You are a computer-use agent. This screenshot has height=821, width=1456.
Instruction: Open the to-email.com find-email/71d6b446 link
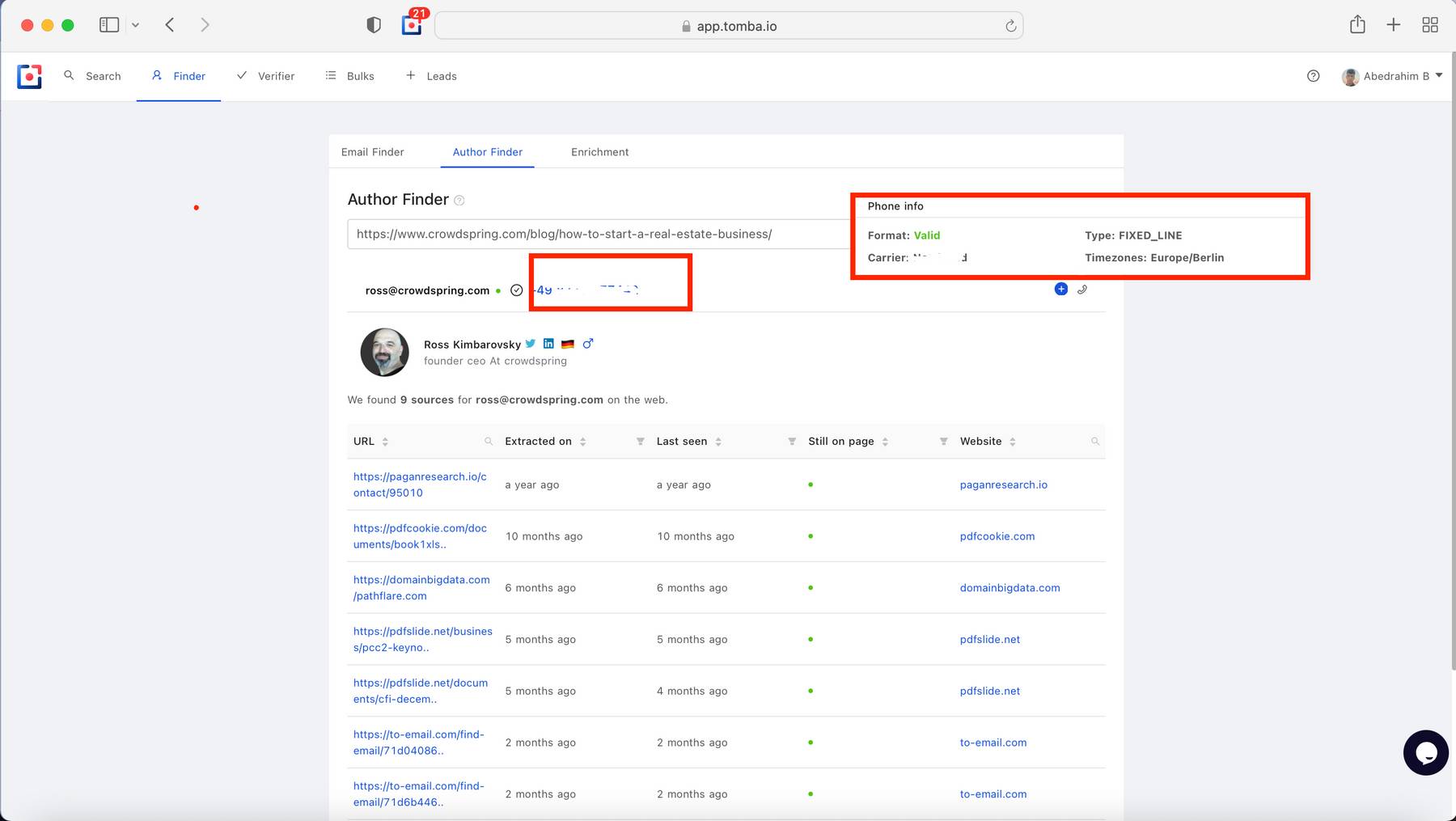(418, 794)
